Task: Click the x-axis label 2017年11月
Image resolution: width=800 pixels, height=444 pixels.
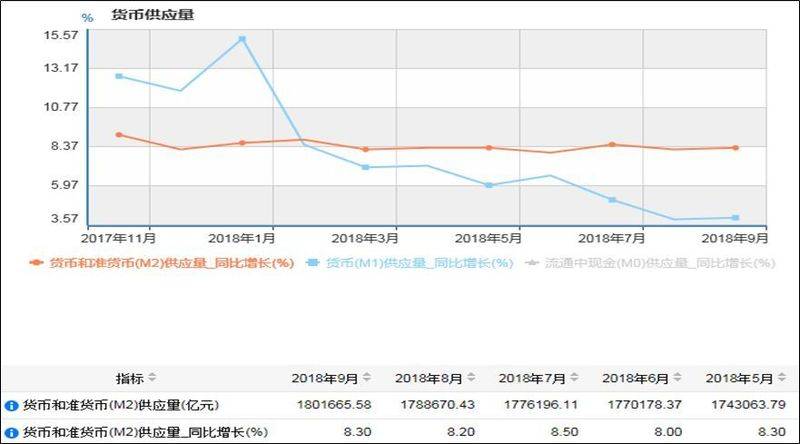Action: [118, 238]
